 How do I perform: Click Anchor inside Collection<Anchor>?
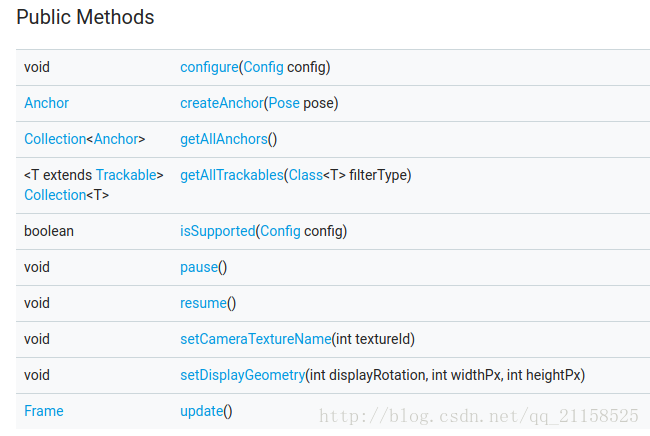coord(116,139)
